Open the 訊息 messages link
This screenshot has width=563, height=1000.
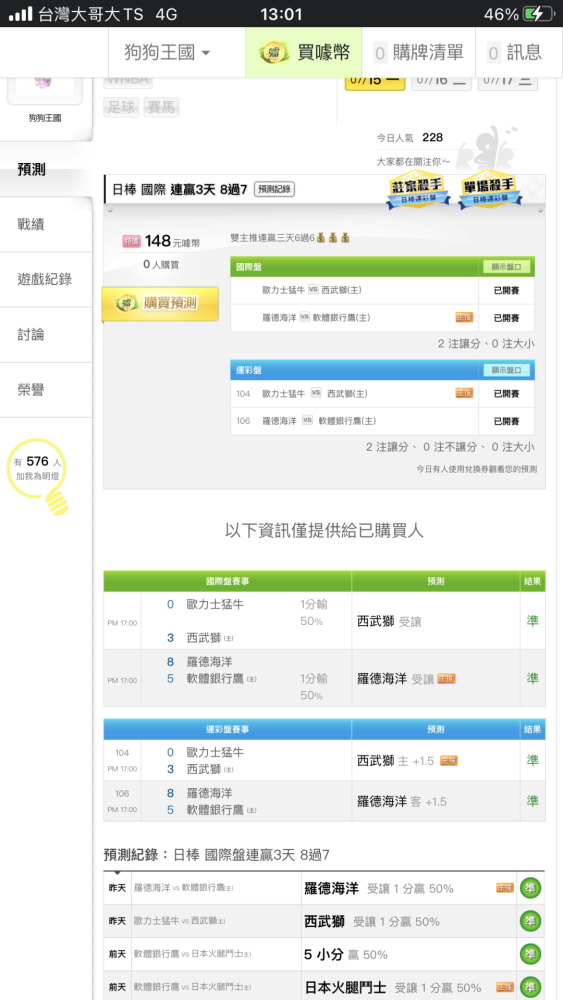(515, 52)
